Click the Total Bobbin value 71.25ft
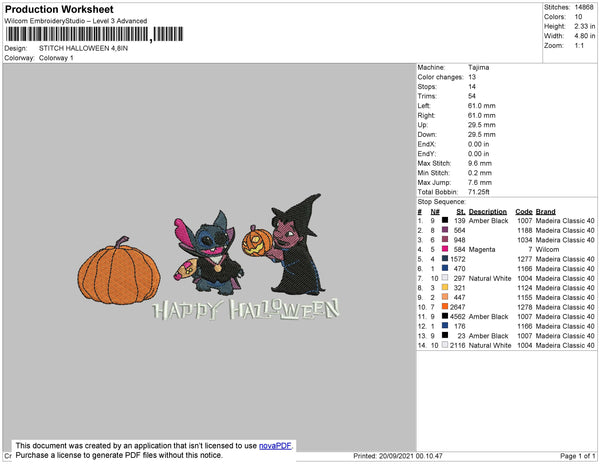The width and height of the screenshot is (600, 464). click(x=479, y=192)
